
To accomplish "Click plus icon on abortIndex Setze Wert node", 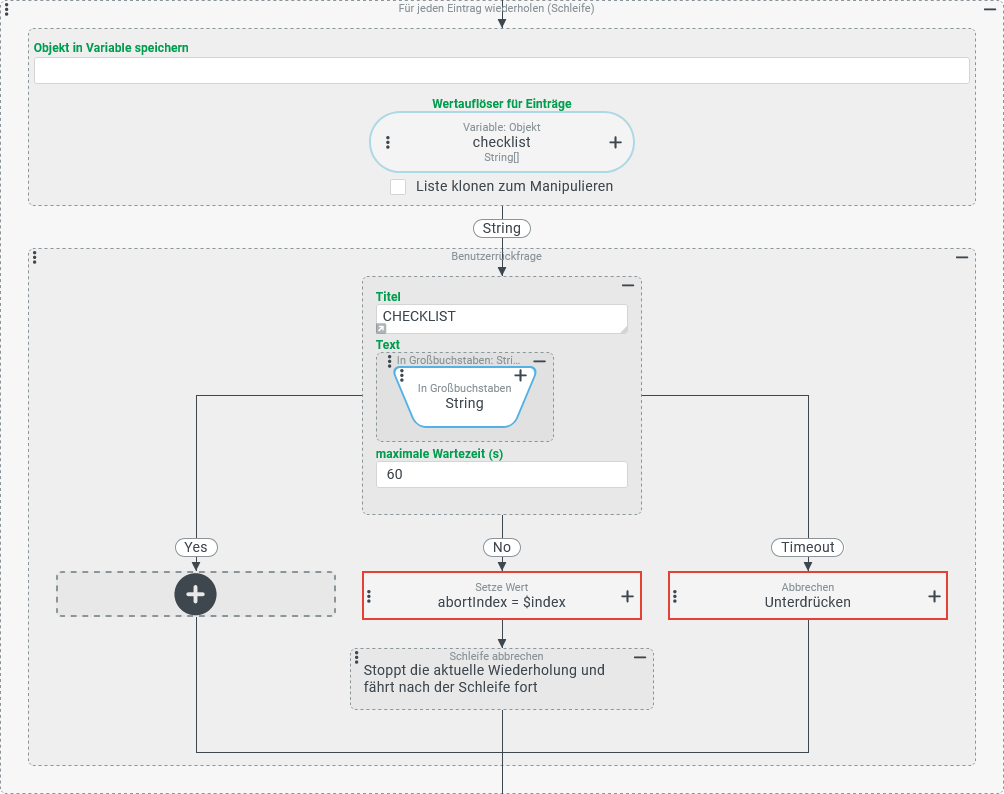I will click(627, 596).
